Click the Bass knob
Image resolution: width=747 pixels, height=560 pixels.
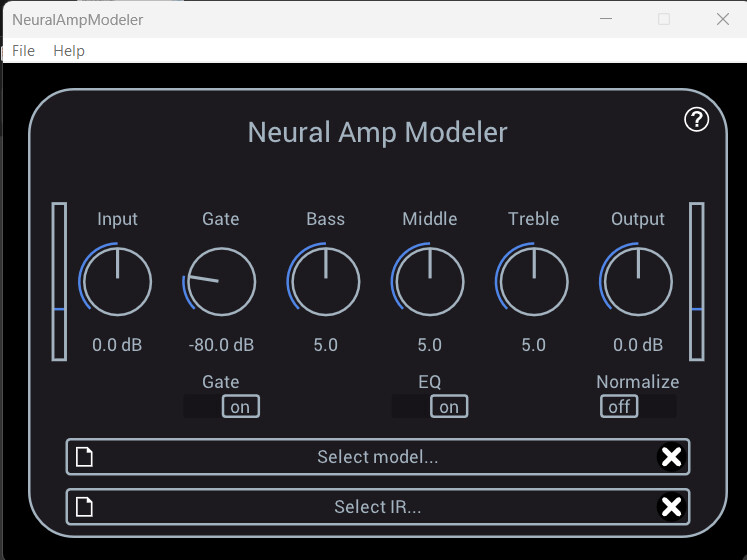[x=325, y=281]
